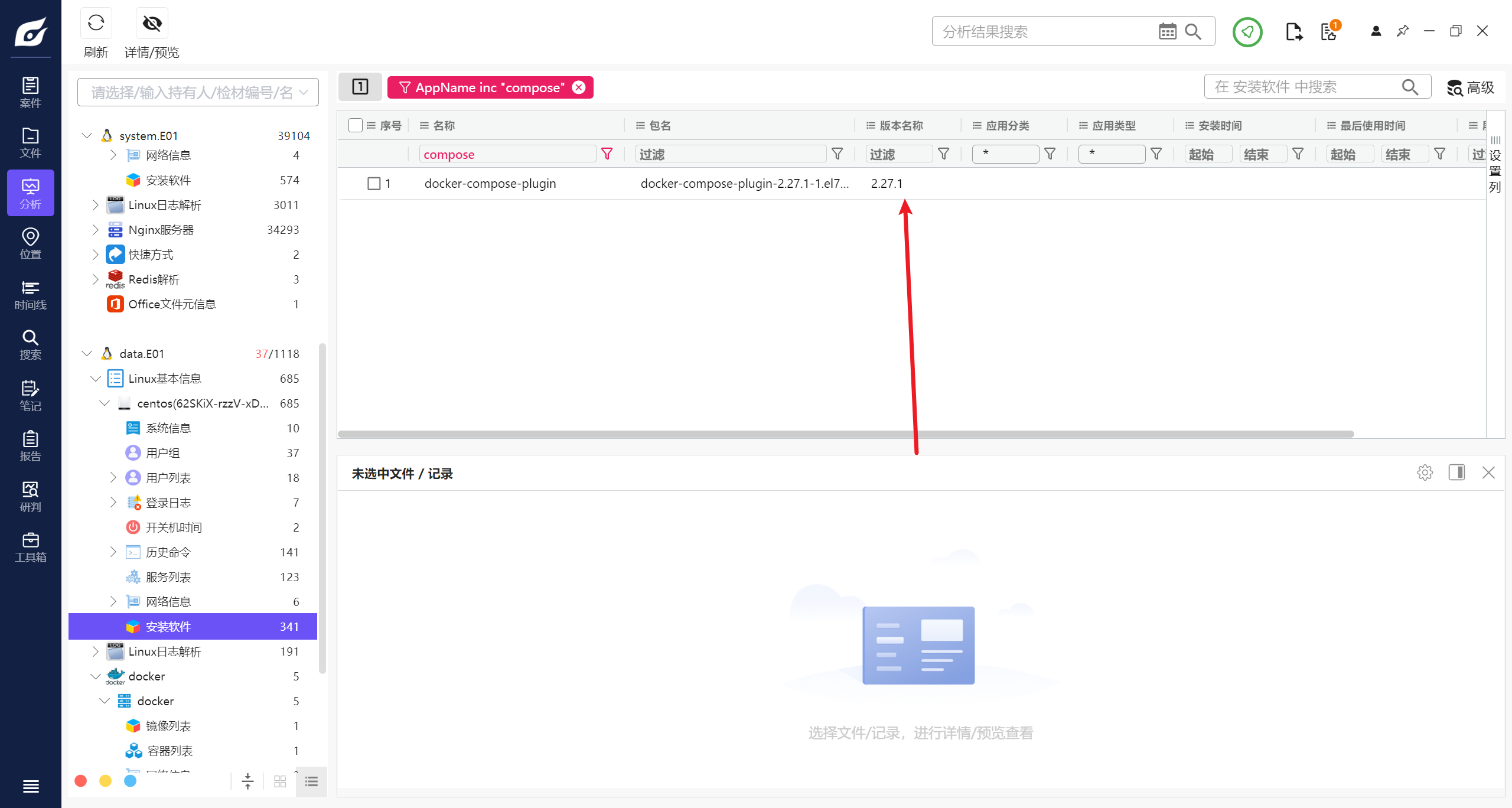This screenshot has height=808, width=1512.
Task: Click the green shield status icon
Action: (x=1247, y=31)
